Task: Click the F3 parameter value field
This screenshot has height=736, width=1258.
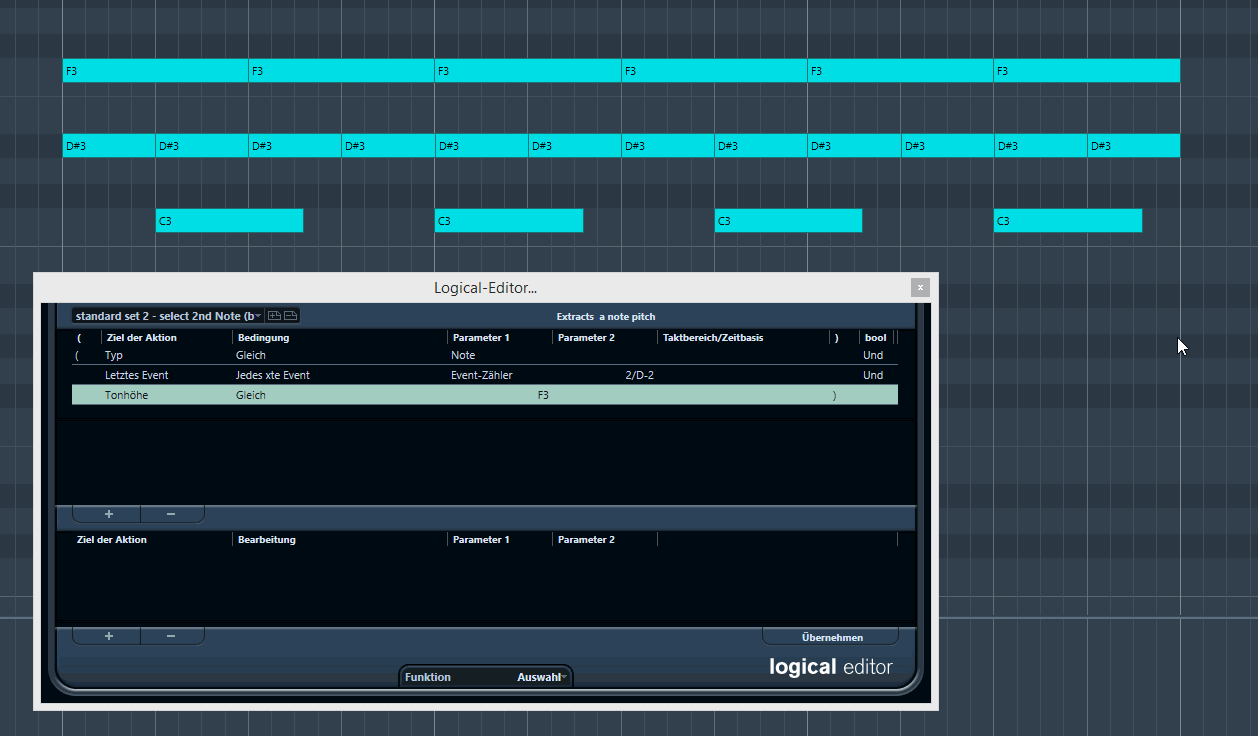Action: tap(543, 395)
